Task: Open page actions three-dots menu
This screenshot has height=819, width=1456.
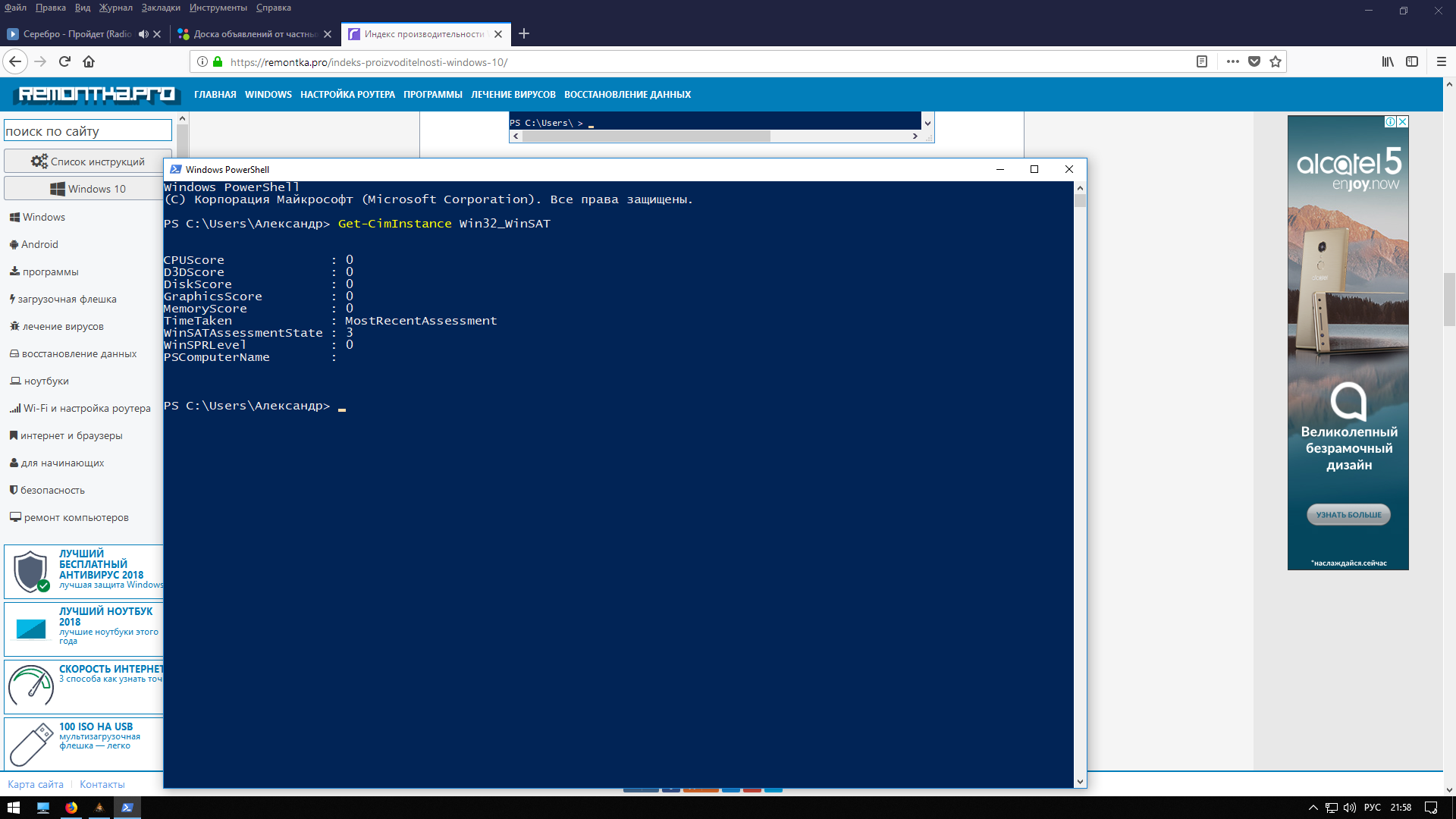Action: click(1233, 62)
